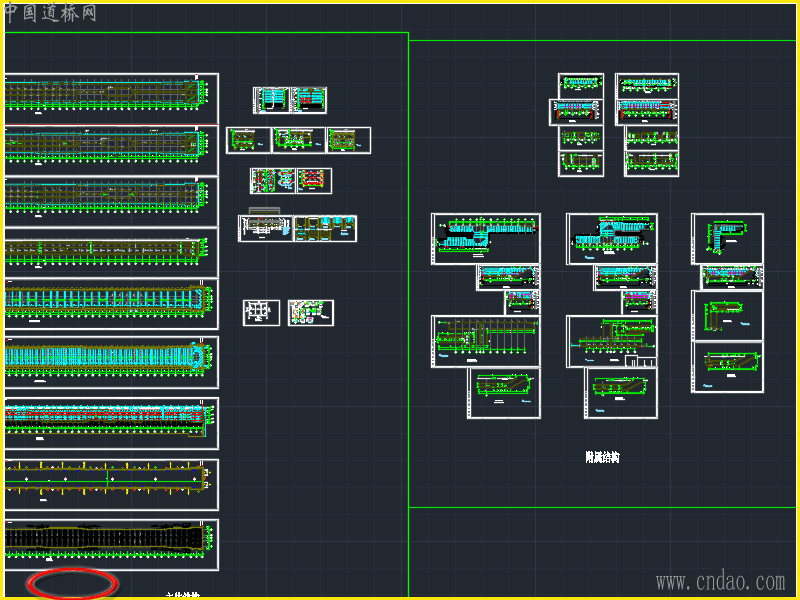Viewport: 800px width, 600px height.
Task: Select the large top-left sheet of 附属结构 group
Action: click(x=486, y=239)
